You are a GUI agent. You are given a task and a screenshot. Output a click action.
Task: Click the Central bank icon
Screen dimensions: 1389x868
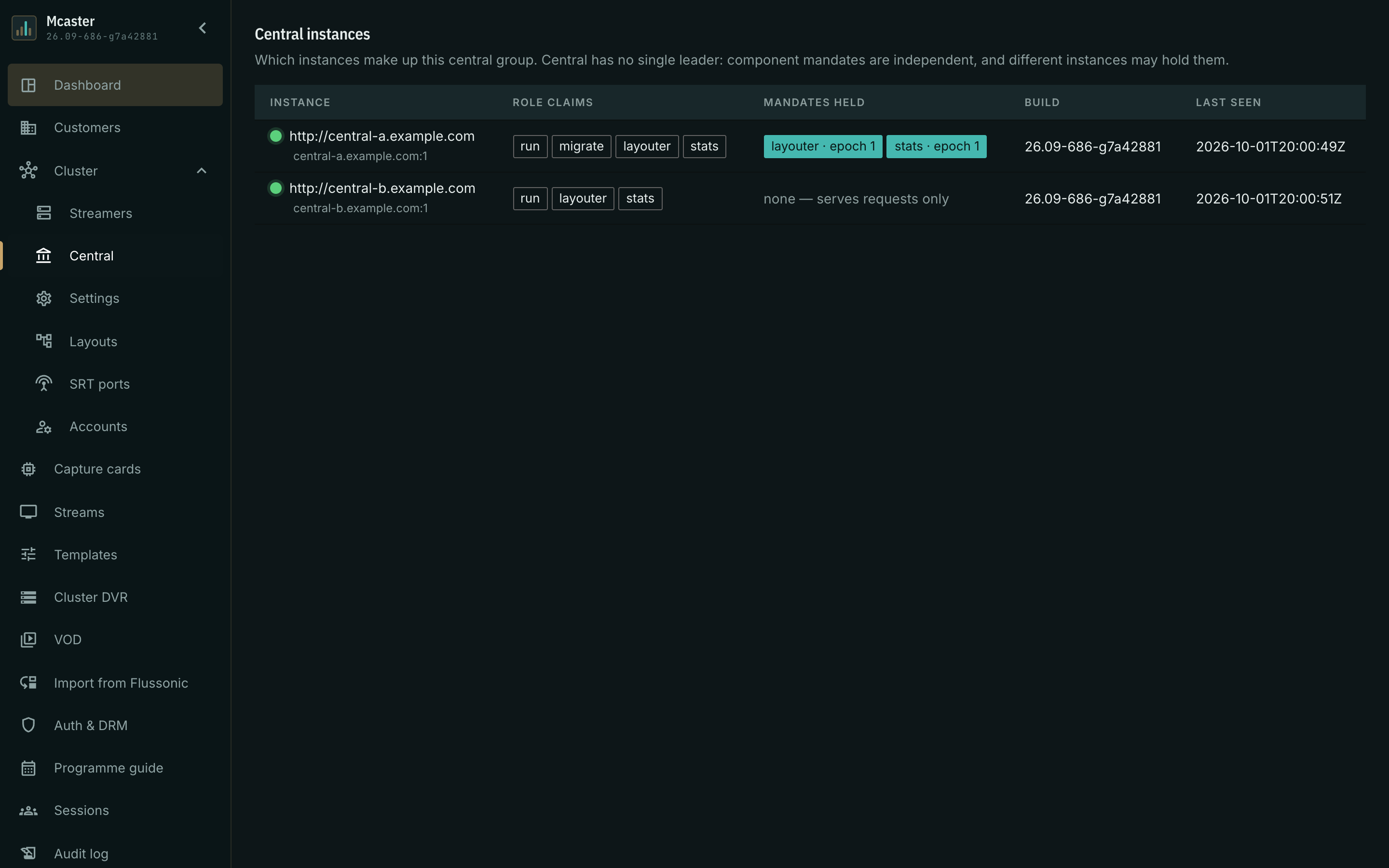[x=43, y=256]
